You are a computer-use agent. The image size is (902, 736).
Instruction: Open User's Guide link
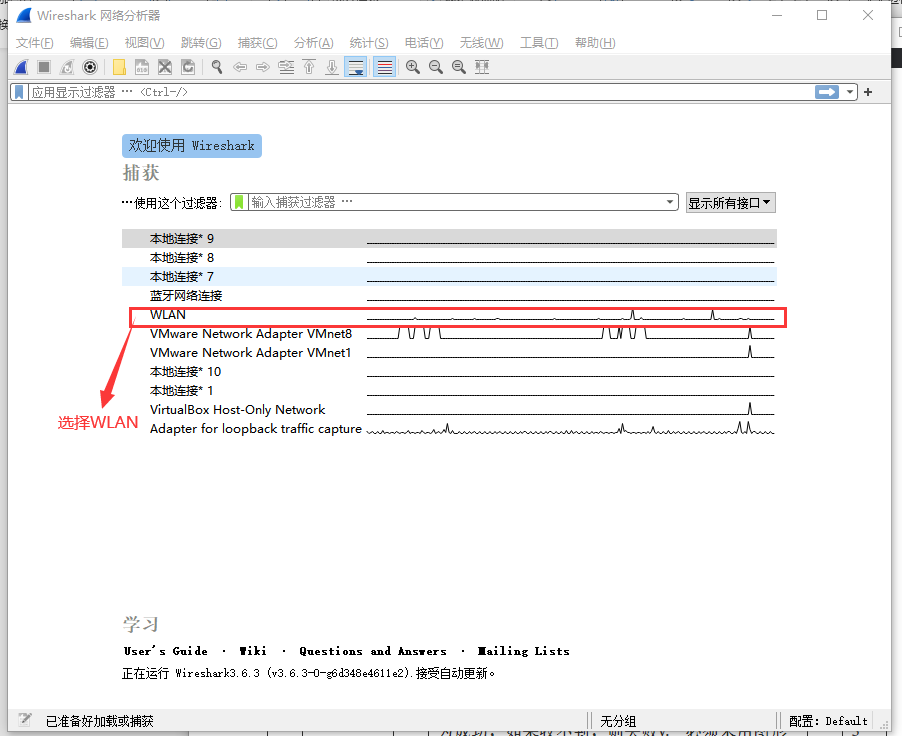[x=166, y=651]
